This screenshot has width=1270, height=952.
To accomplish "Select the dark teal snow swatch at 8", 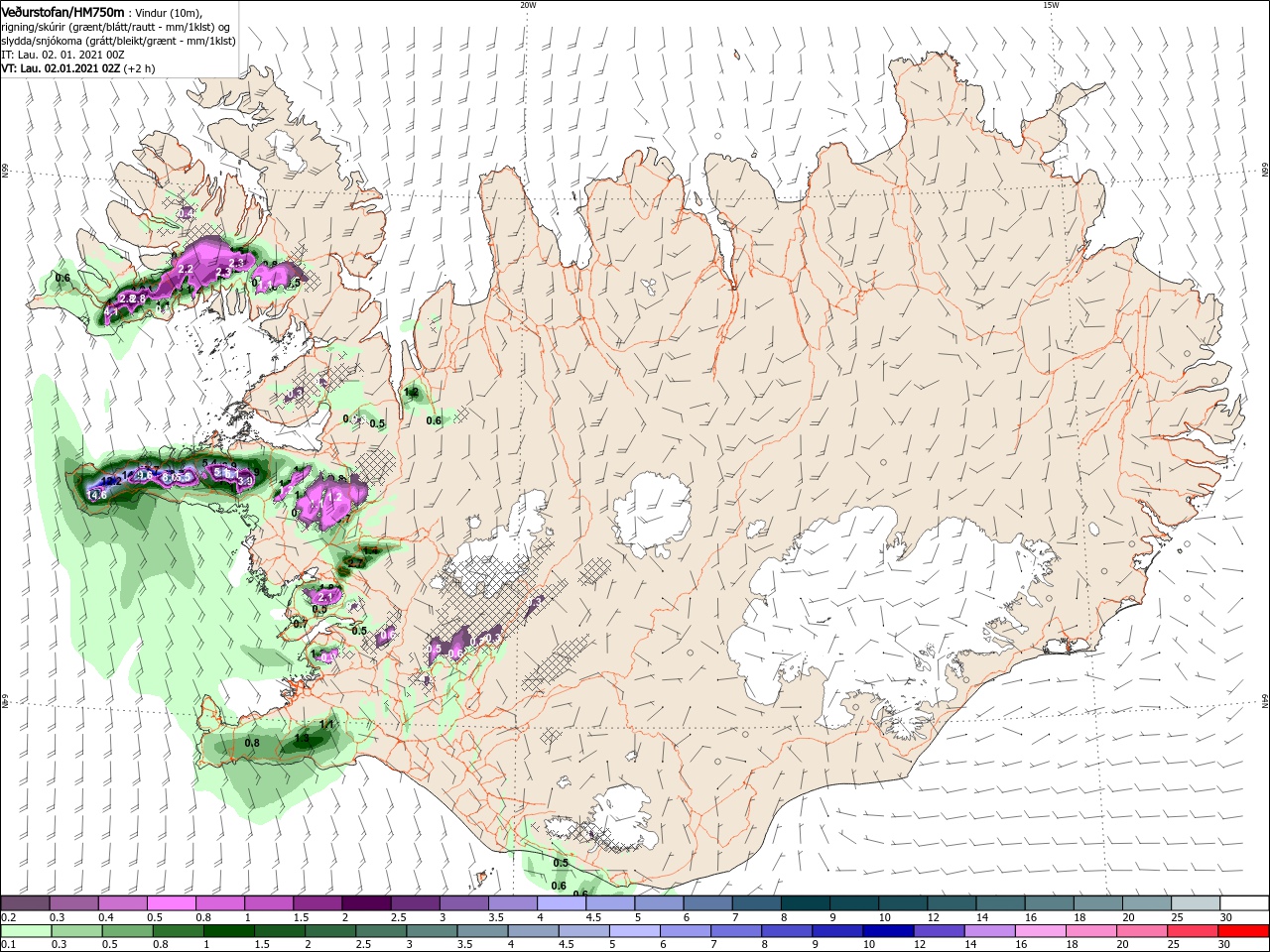I will tap(806, 903).
